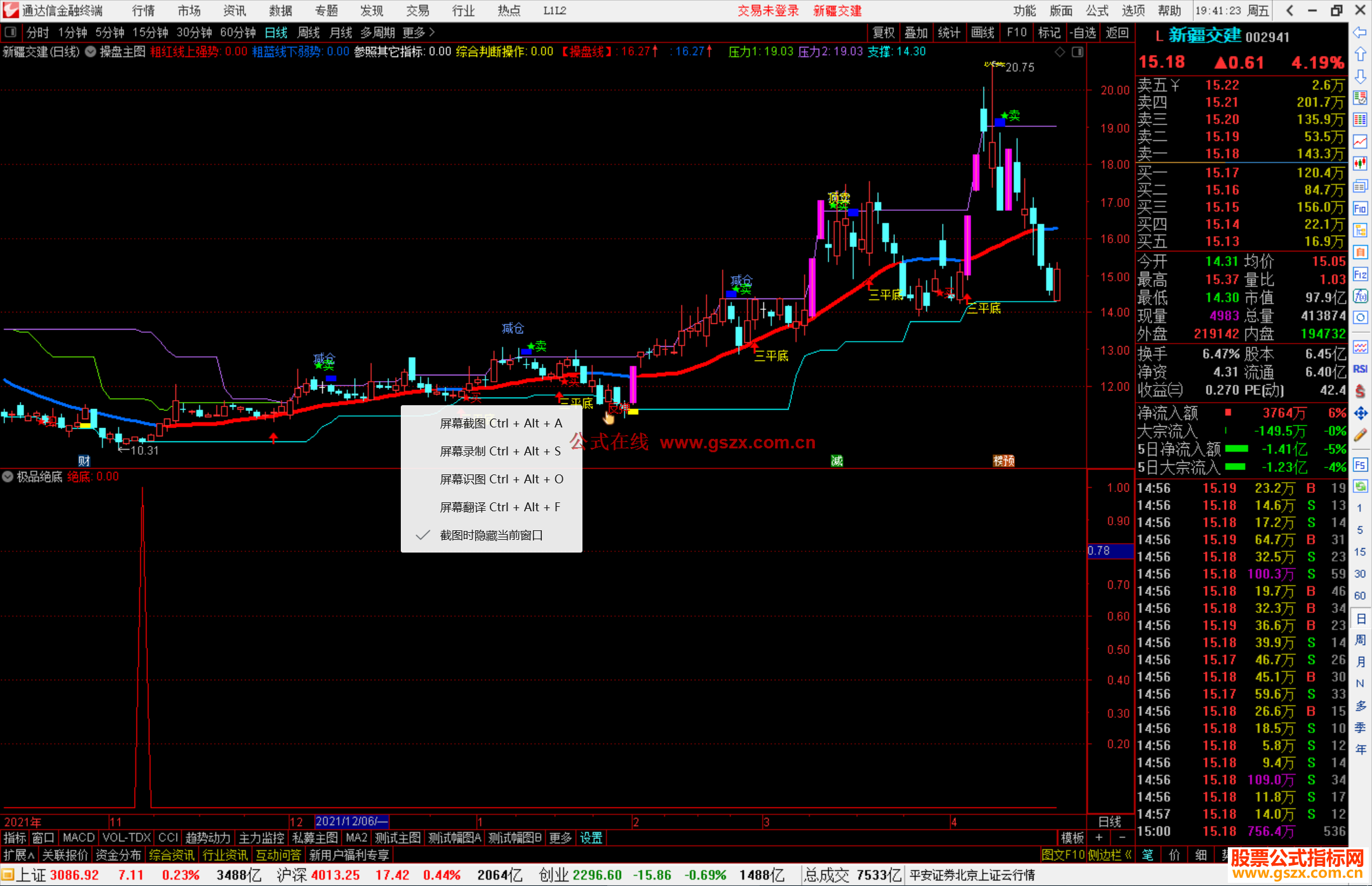1372x886 pixels.
Task: Select 屏幕截图 Ctrl+Alt+A menu entry
Action: point(491,423)
